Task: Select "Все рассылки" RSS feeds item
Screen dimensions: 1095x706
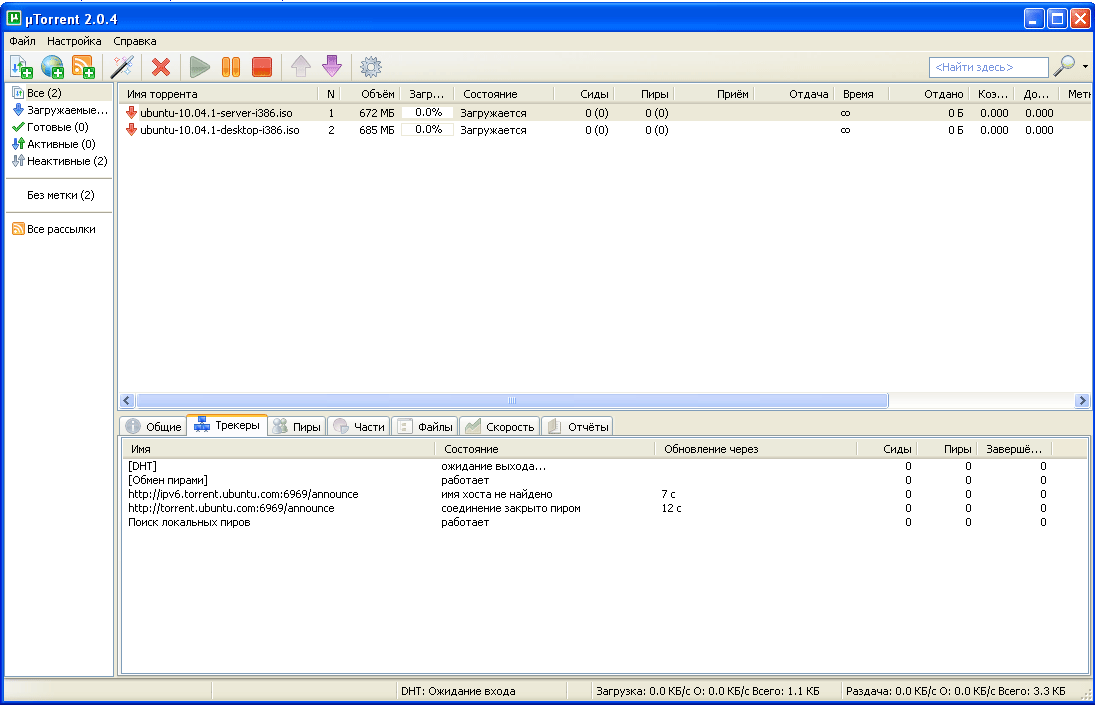Action: pos(61,229)
